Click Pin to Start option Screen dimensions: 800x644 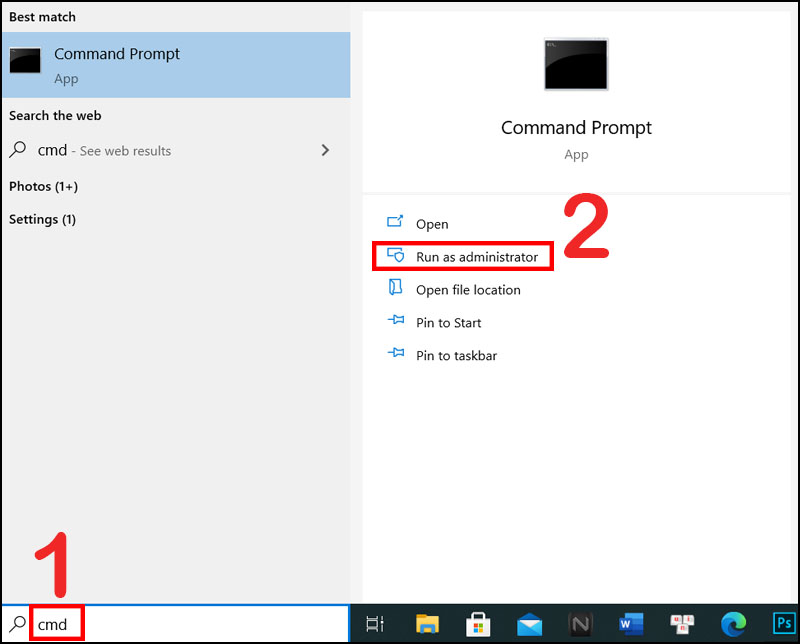point(448,323)
